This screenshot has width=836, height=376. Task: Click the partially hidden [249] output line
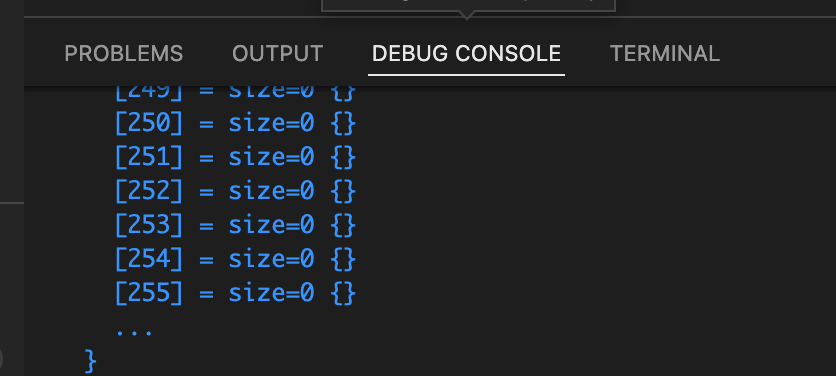(x=235, y=93)
